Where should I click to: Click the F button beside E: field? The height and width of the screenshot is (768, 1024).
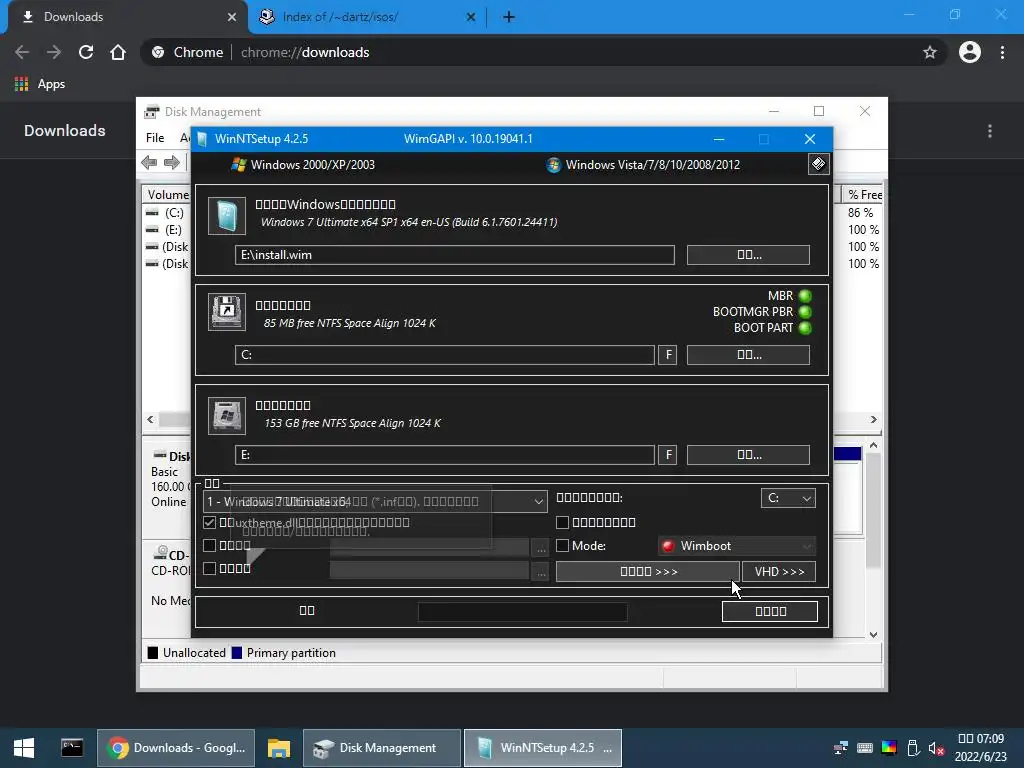tap(667, 455)
